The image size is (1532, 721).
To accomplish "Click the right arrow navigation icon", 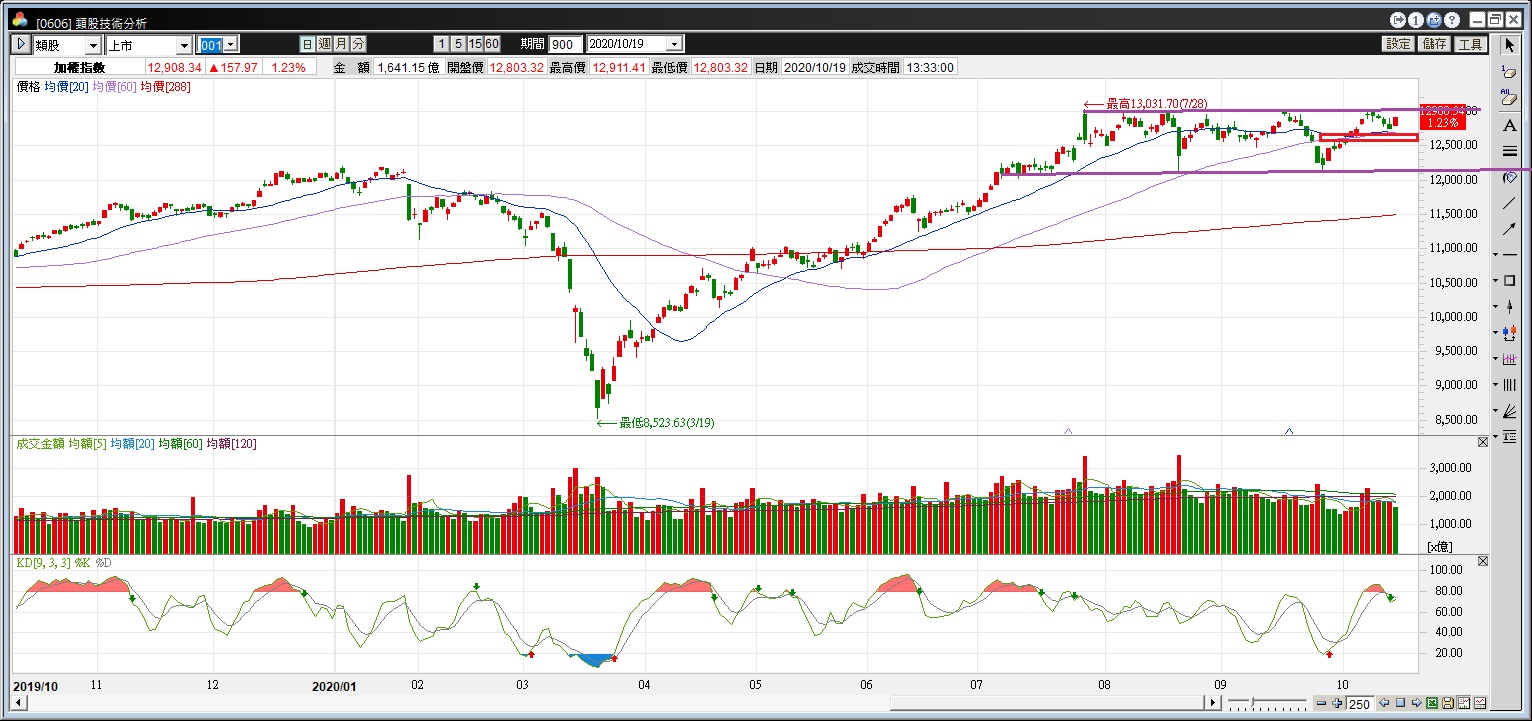I will (1416, 704).
